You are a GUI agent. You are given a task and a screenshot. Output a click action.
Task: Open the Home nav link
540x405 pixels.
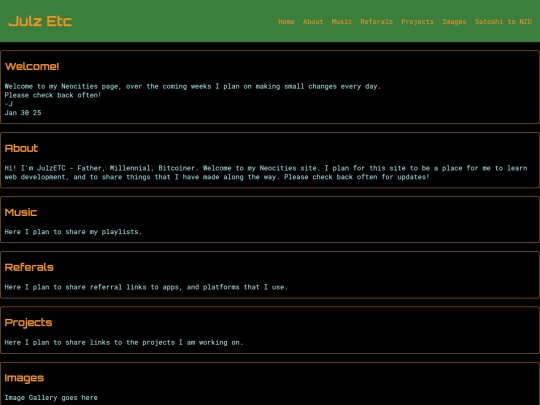286,22
